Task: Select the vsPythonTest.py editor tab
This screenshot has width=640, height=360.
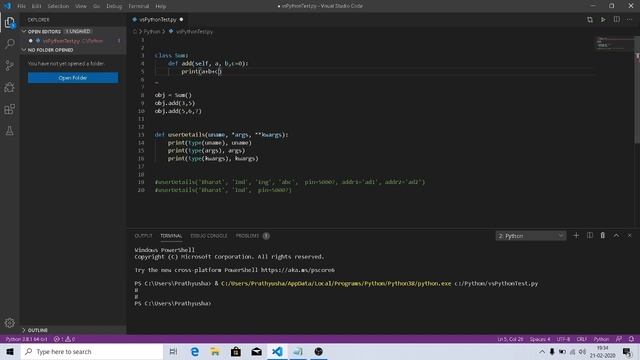Action: coord(158,20)
